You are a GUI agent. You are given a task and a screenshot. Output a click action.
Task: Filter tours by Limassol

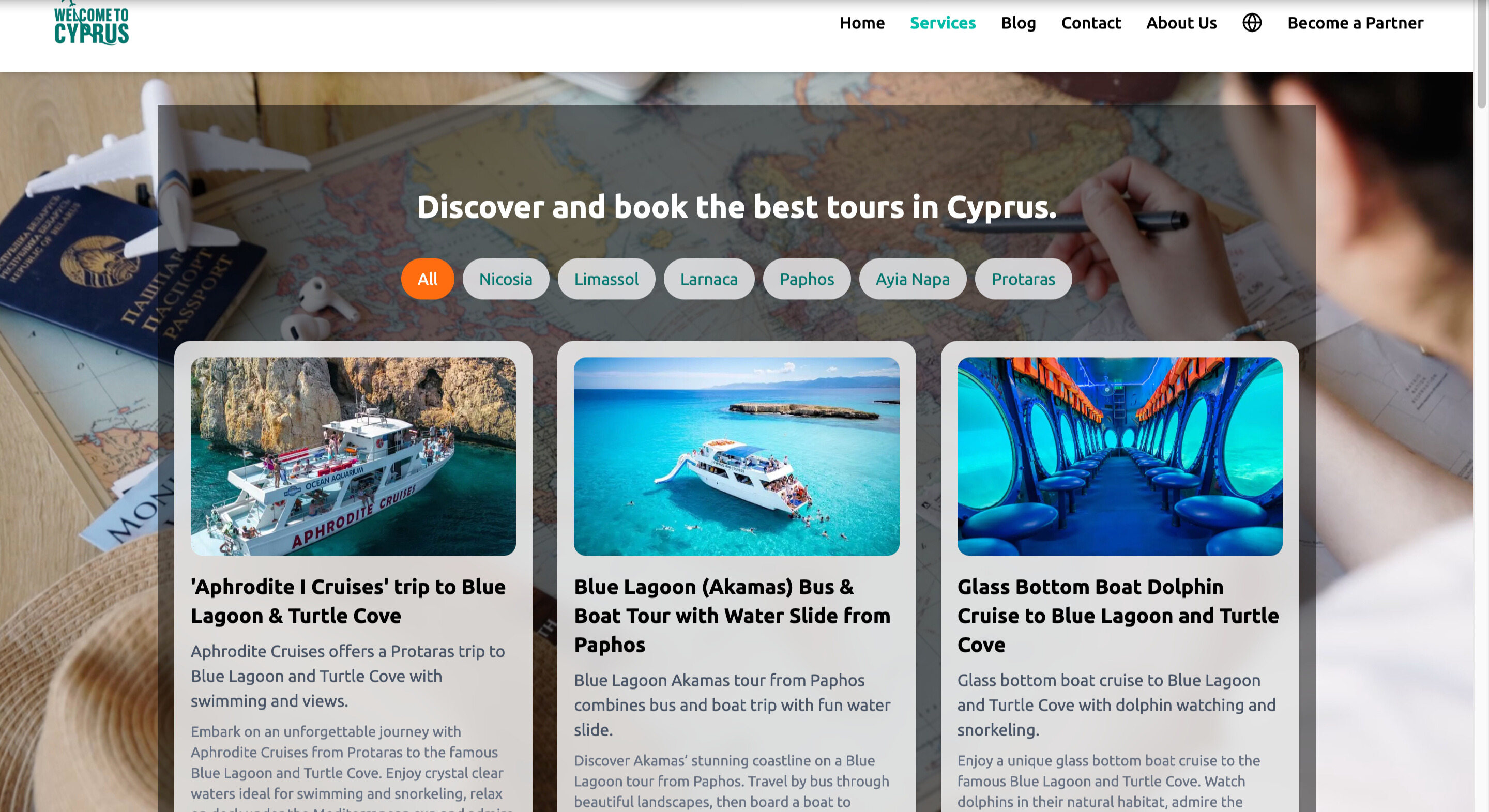point(606,279)
